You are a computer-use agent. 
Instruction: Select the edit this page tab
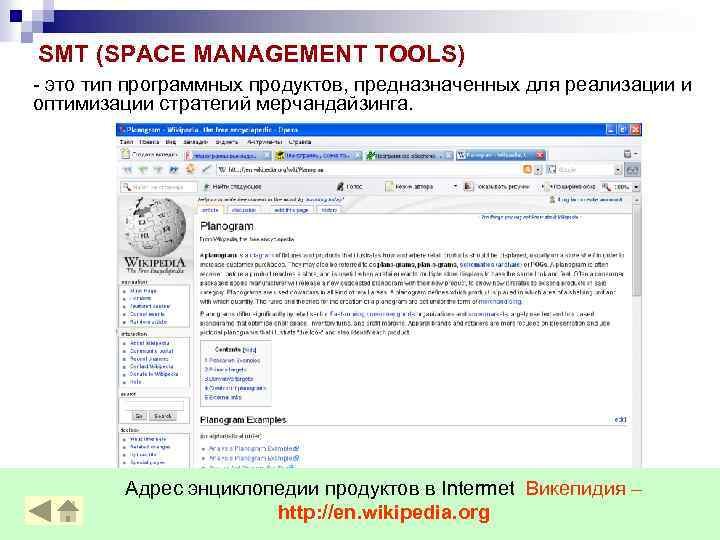291,210
